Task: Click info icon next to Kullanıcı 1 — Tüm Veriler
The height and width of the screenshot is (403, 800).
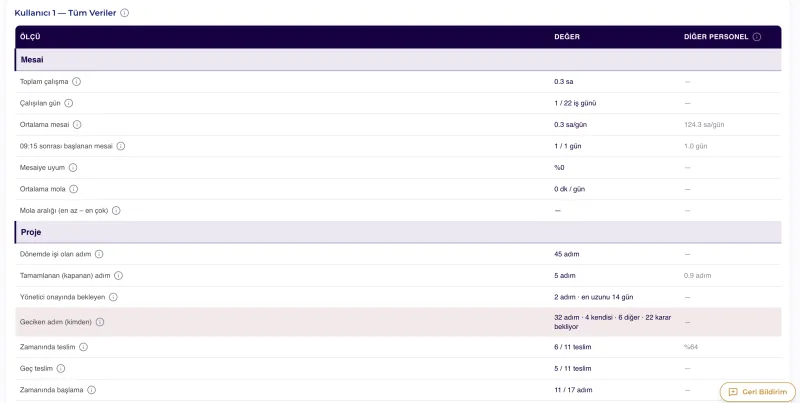Action: point(124,13)
